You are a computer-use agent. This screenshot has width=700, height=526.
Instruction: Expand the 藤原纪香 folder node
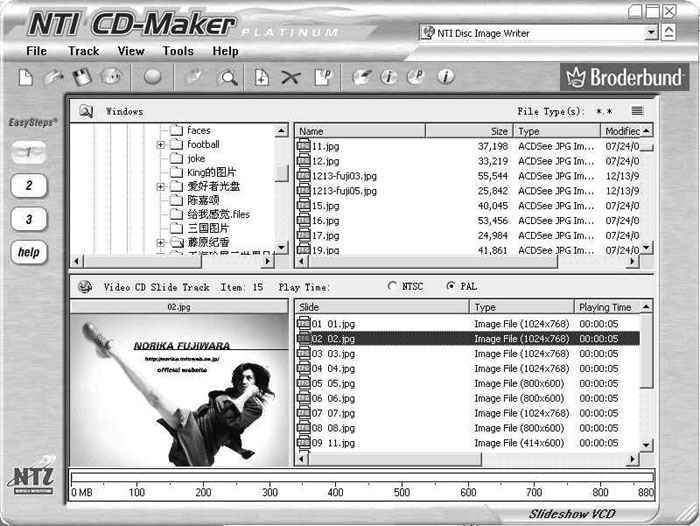161,243
